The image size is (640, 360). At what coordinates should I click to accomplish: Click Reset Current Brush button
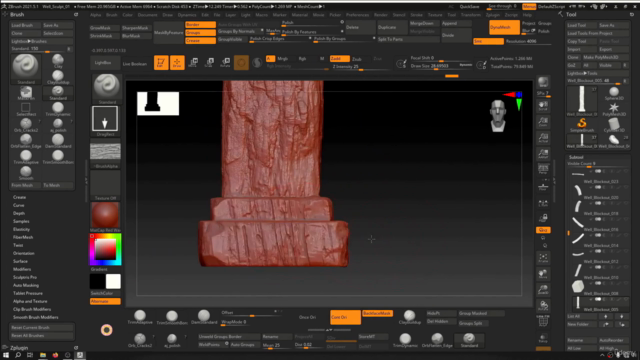click(42, 327)
